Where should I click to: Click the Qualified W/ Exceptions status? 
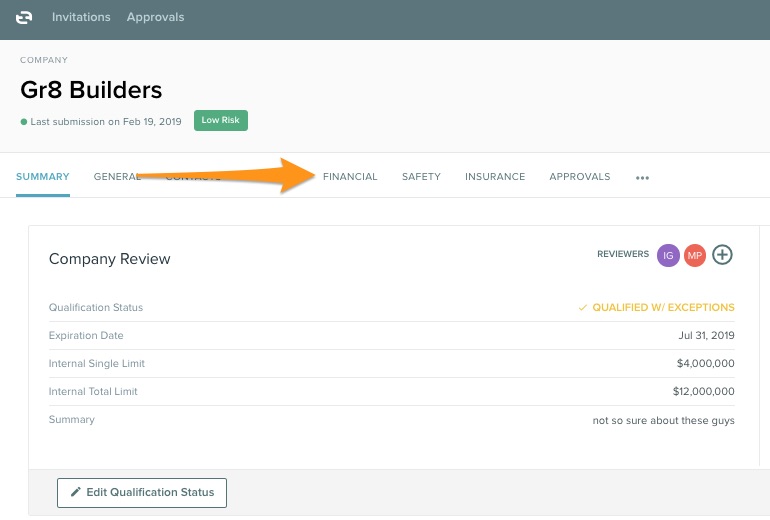pos(662,308)
